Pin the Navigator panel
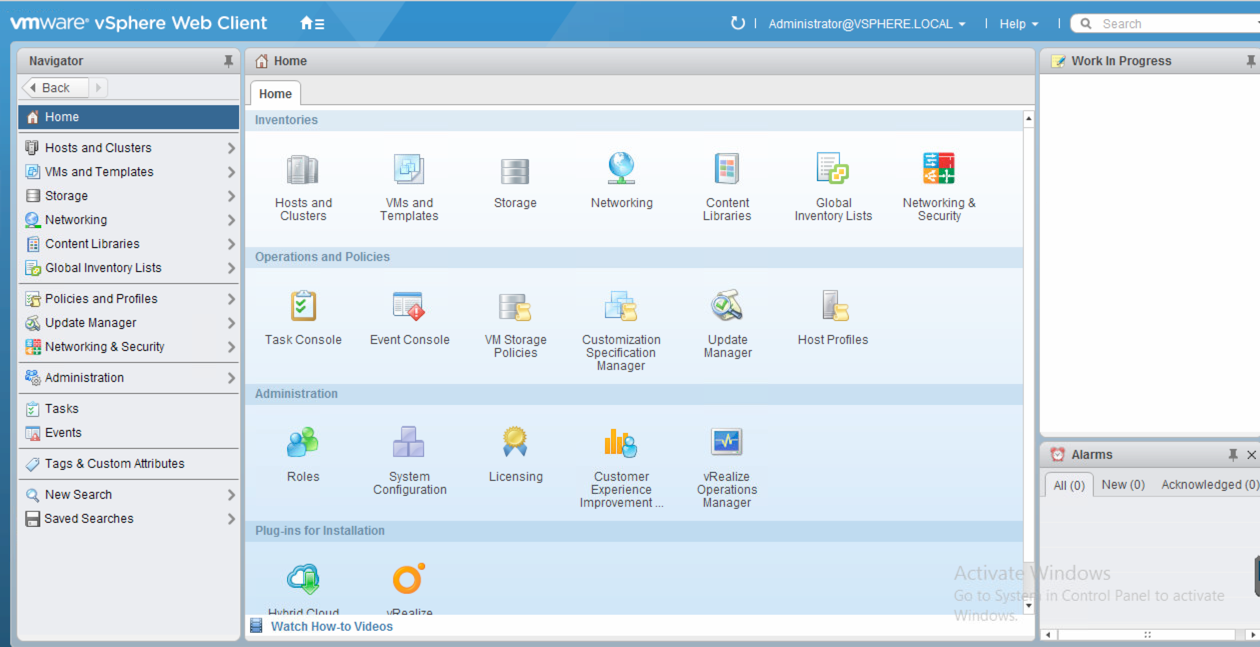This screenshot has width=1260, height=647. click(229, 61)
